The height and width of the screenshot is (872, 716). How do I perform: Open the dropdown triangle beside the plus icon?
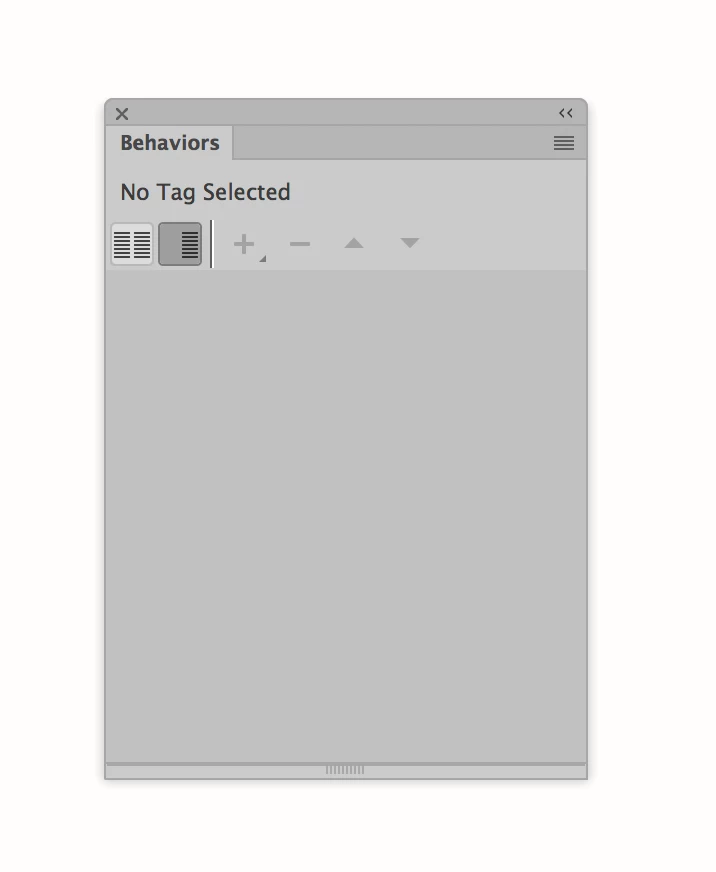(x=263, y=258)
